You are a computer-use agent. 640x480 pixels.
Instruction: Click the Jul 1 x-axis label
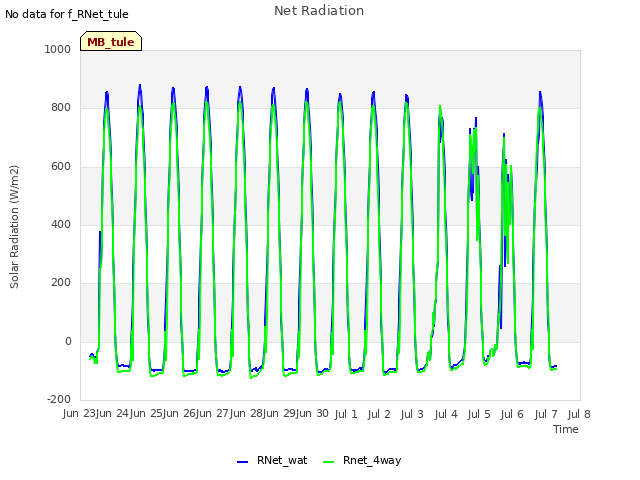pyautogui.click(x=346, y=414)
